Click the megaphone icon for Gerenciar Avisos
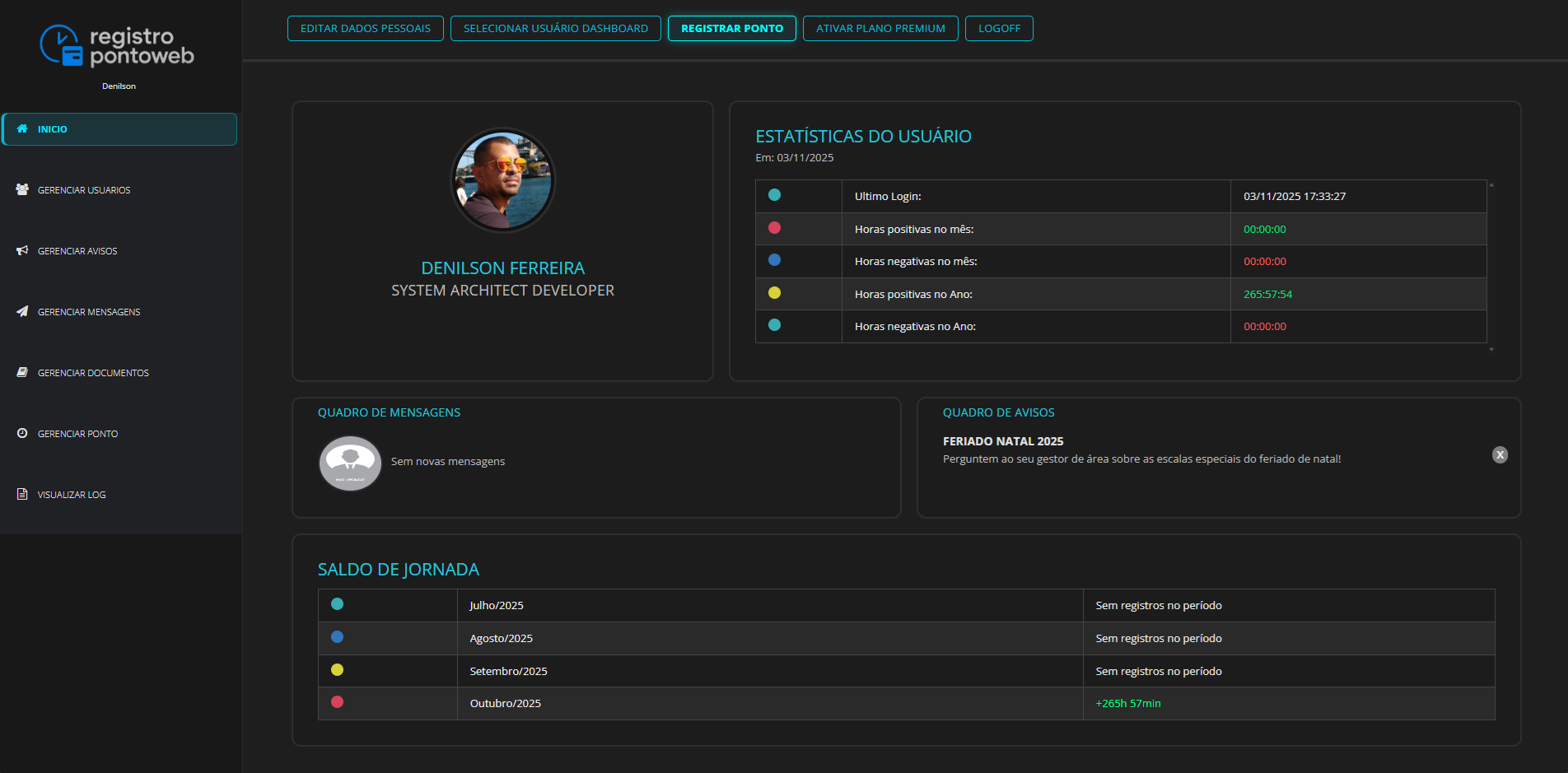 [22, 250]
